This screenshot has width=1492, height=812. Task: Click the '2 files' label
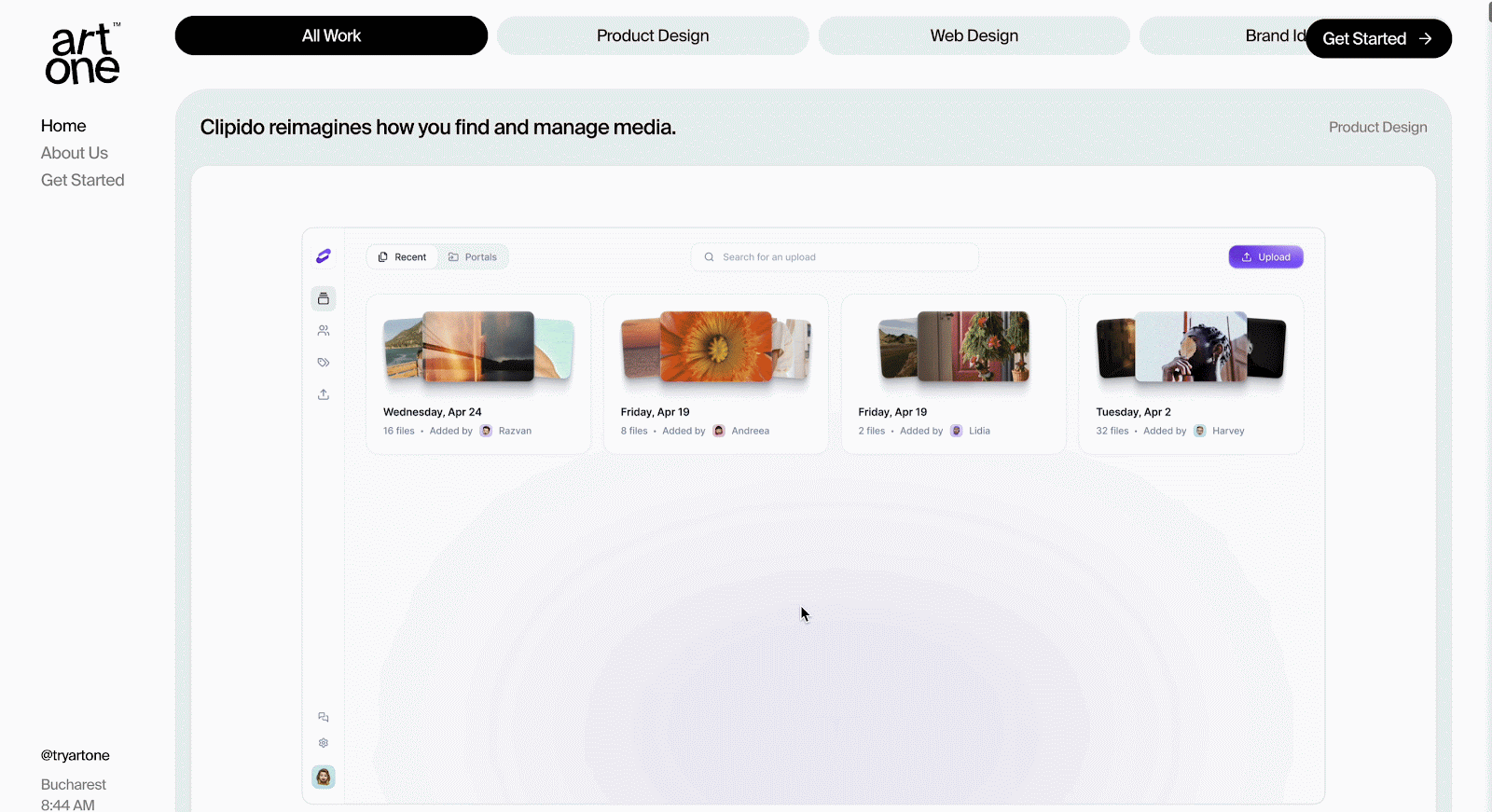[x=872, y=431]
